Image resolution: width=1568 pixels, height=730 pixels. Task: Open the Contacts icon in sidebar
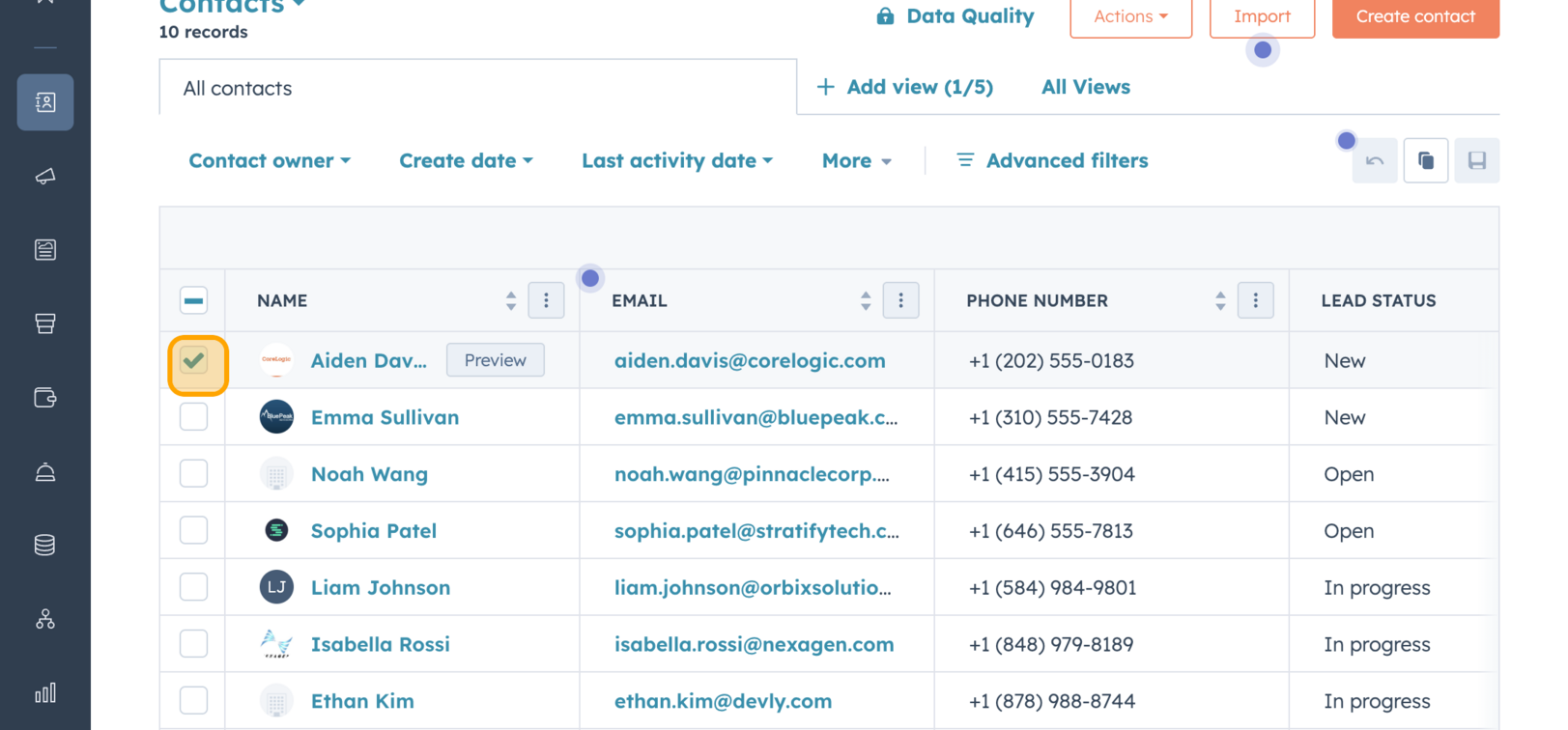coord(45,102)
